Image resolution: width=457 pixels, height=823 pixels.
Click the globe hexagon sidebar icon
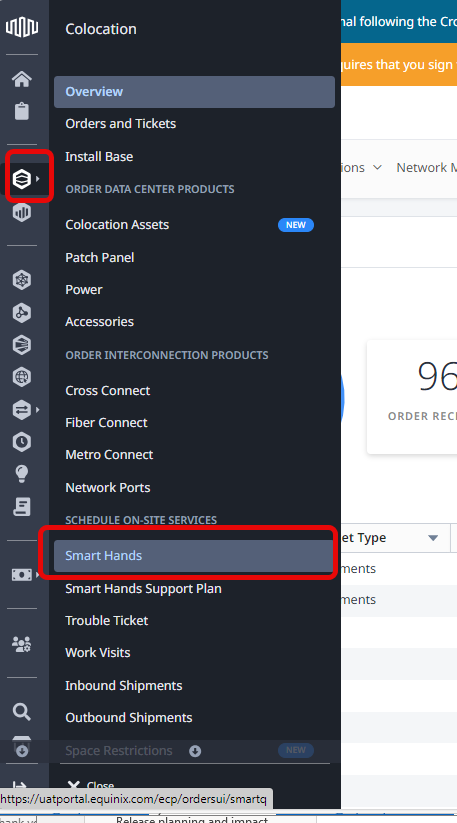(x=22, y=377)
